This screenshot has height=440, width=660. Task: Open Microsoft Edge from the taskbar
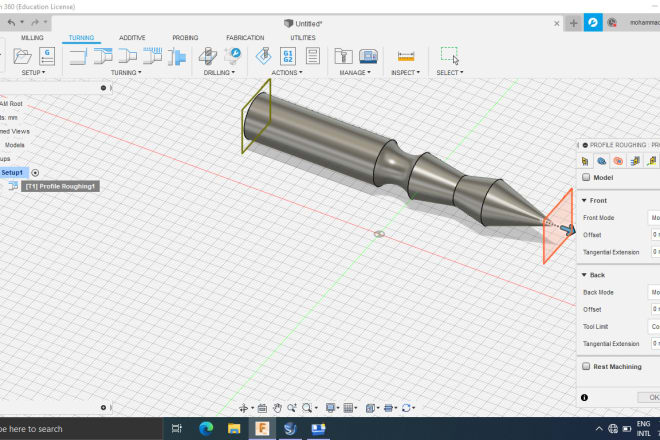[206, 429]
